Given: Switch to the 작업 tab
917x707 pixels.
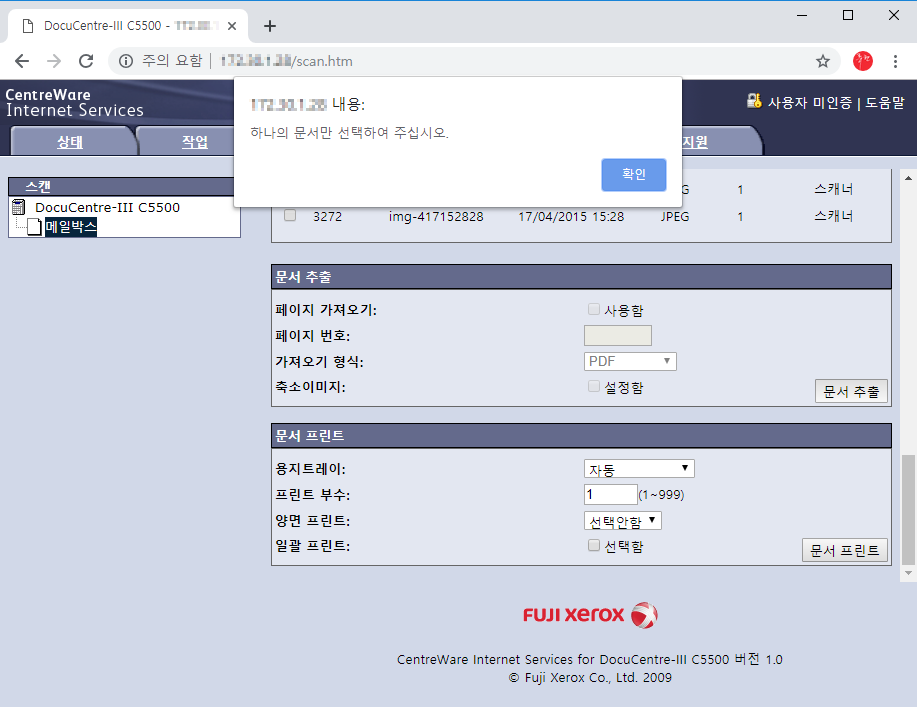Looking at the screenshot, I should click(x=195, y=142).
